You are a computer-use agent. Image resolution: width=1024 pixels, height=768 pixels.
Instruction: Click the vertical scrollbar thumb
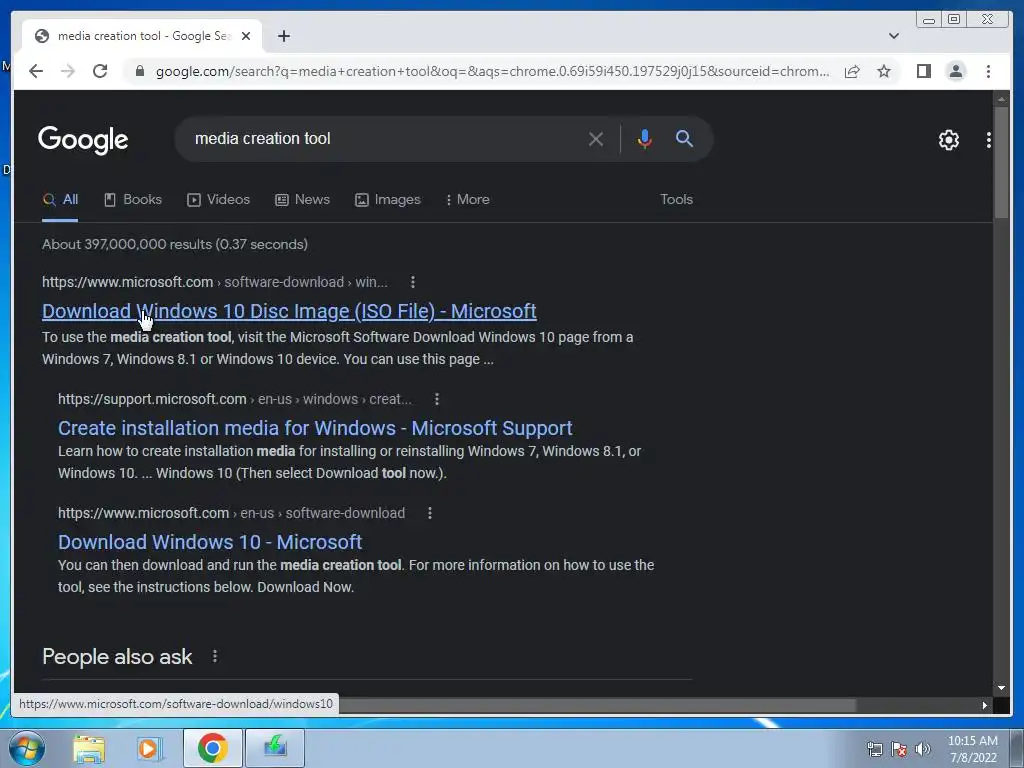1001,162
